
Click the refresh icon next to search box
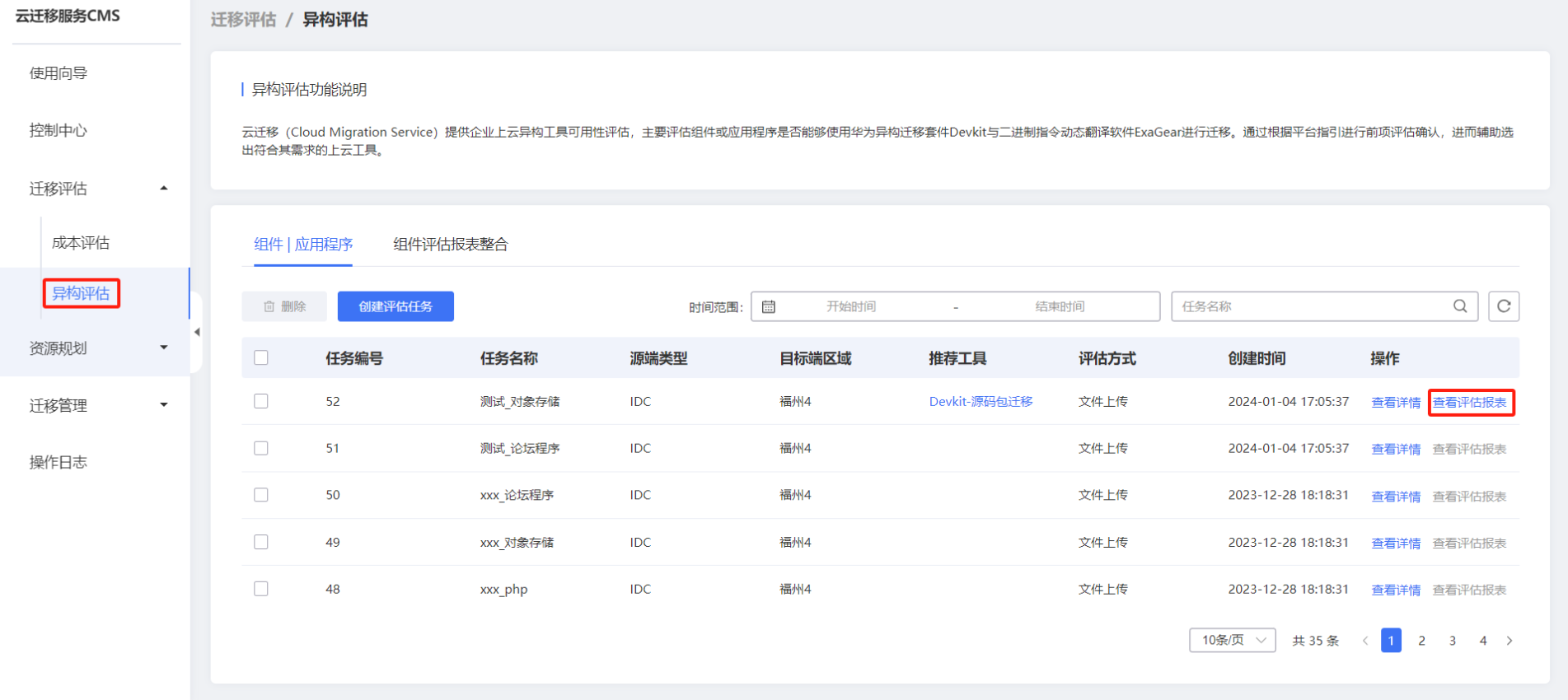click(1504, 306)
